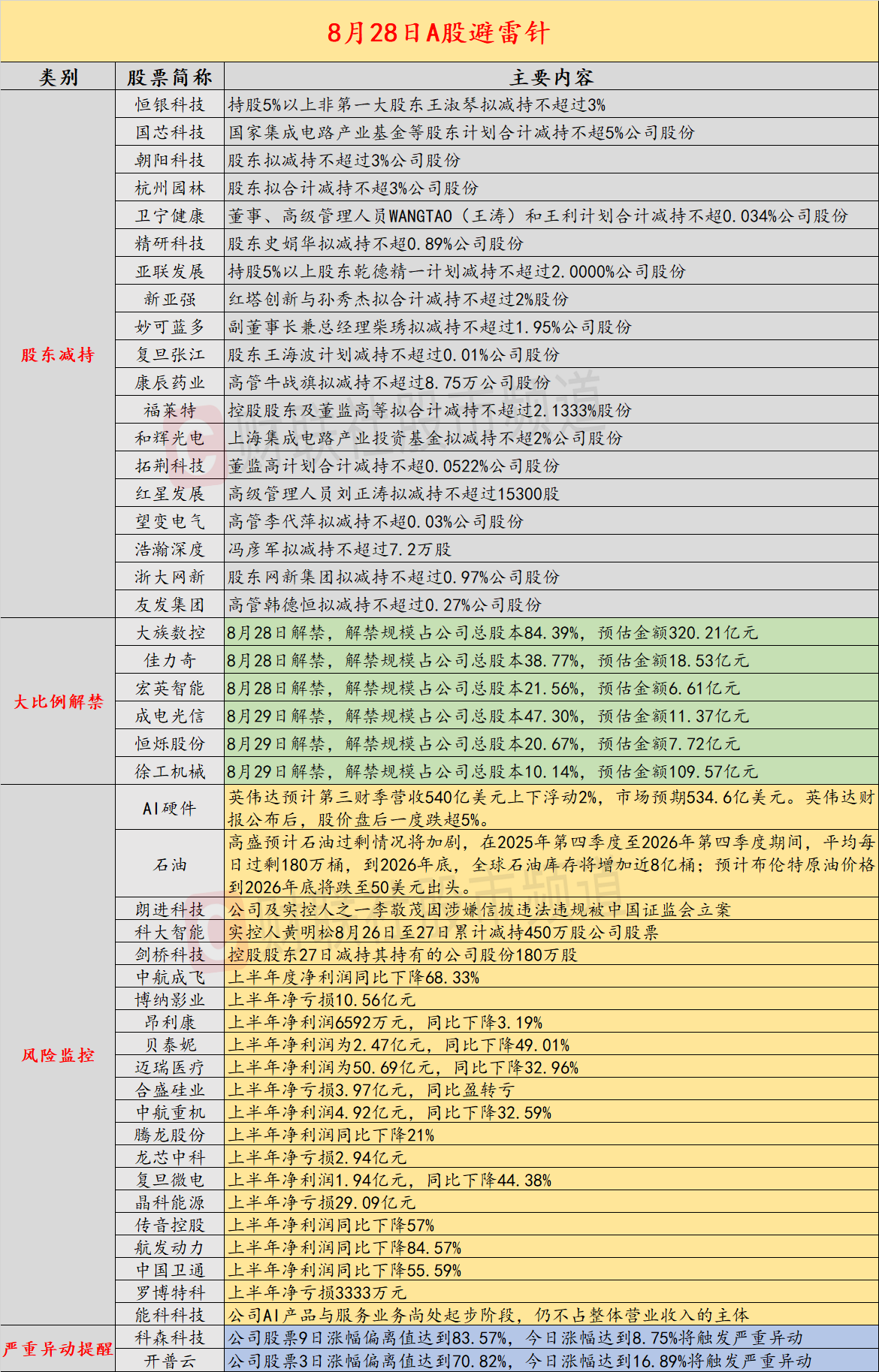879x1372 pixels.
Task: Click stock name '宏英智能'
Action: pos(170,688)
